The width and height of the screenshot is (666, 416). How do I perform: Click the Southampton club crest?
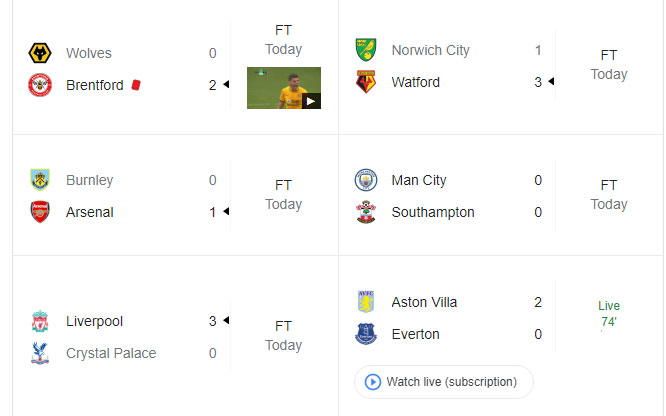[366, 212]
